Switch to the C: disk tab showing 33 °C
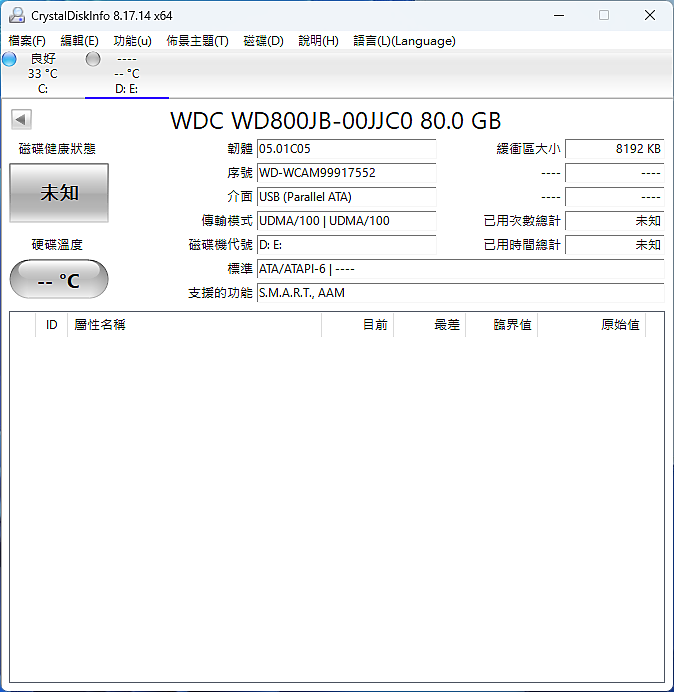This screenshot has width=674, height=692. (x=43, y=74)
